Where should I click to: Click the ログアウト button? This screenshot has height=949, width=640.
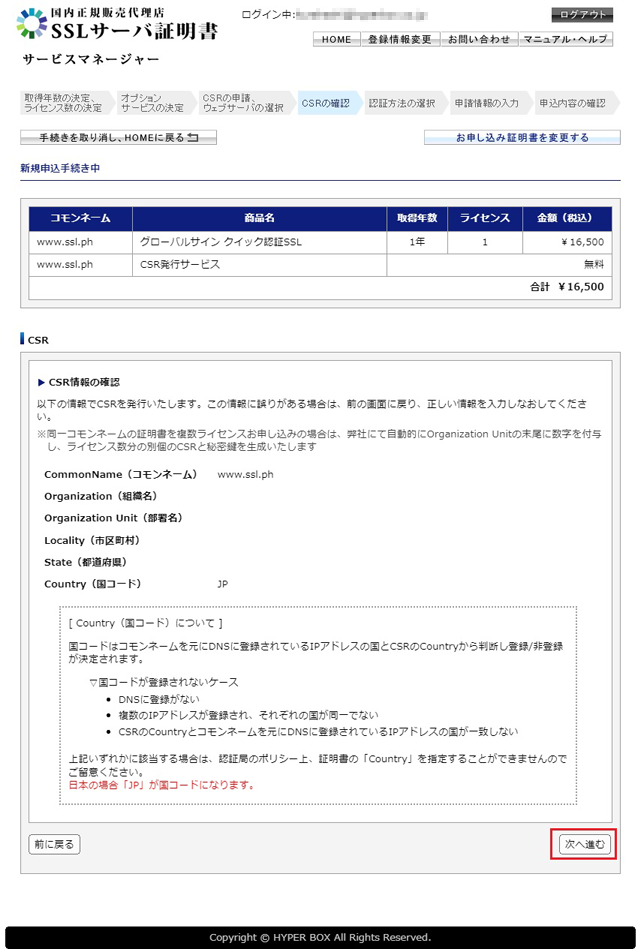point(582,15)
